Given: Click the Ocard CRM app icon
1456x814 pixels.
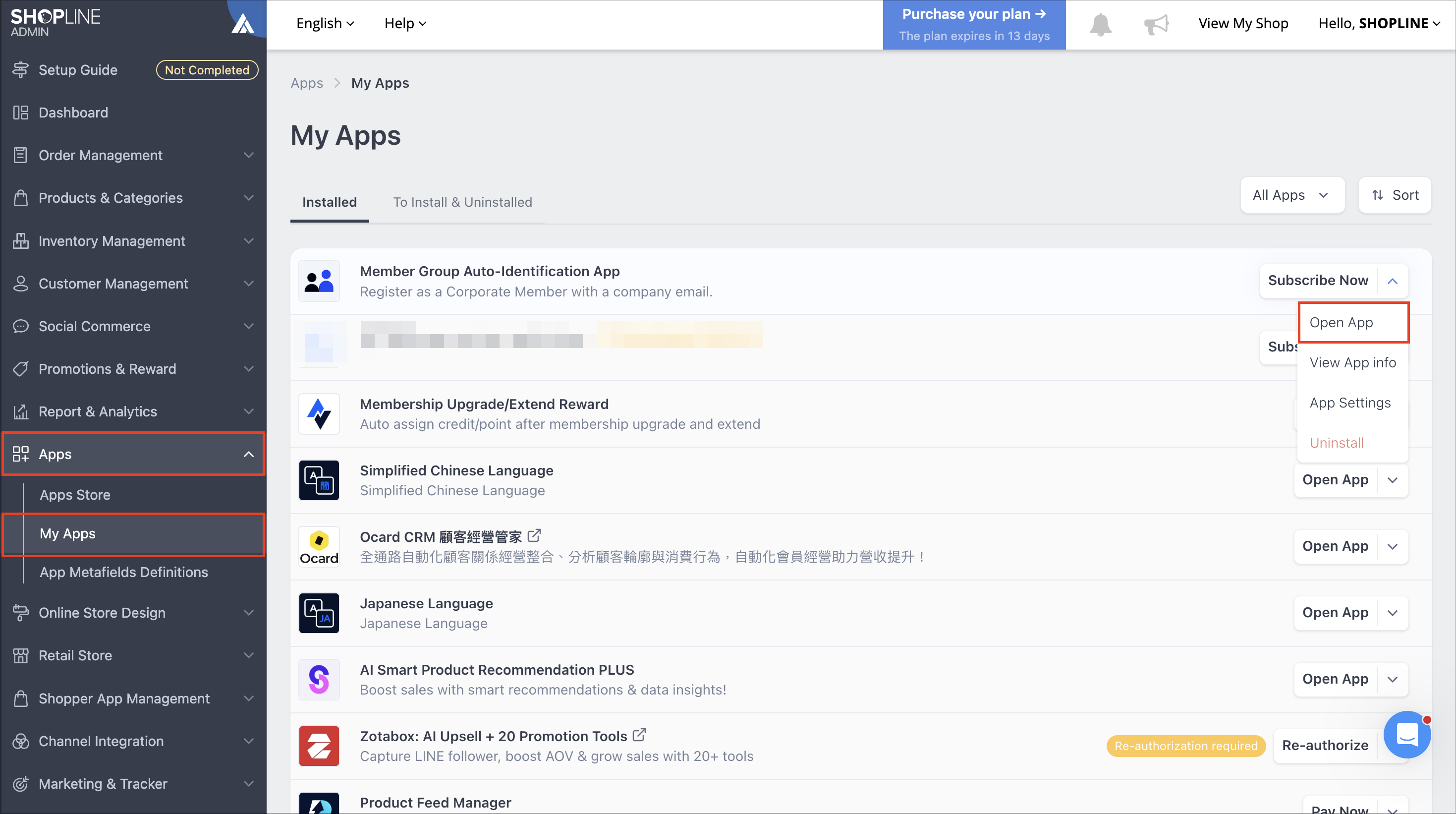Looking at the screenshot, I should (x=319, y=546).
